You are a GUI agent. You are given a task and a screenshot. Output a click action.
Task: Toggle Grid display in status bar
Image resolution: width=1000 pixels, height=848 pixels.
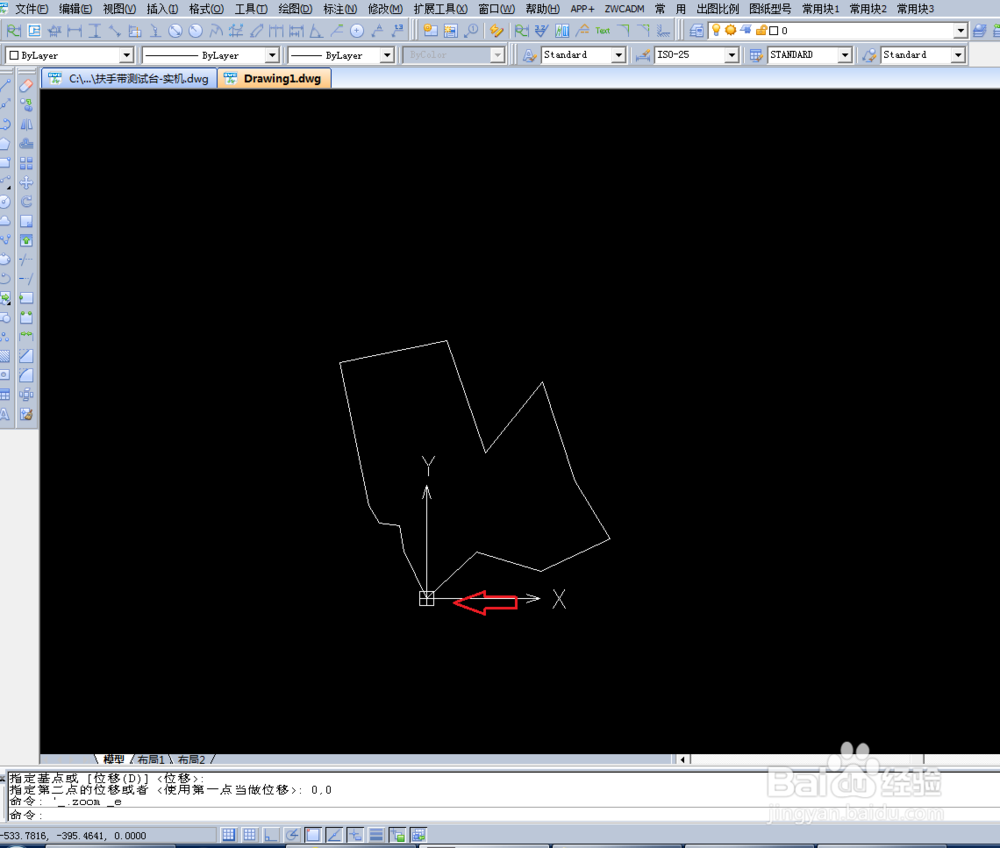pyautogui.click(x=250, y=835)
